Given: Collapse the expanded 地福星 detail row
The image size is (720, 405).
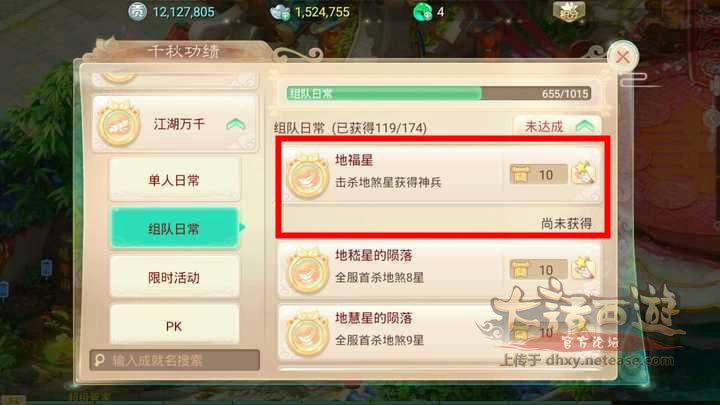Looking at the screenshot, I should point(441,173).
